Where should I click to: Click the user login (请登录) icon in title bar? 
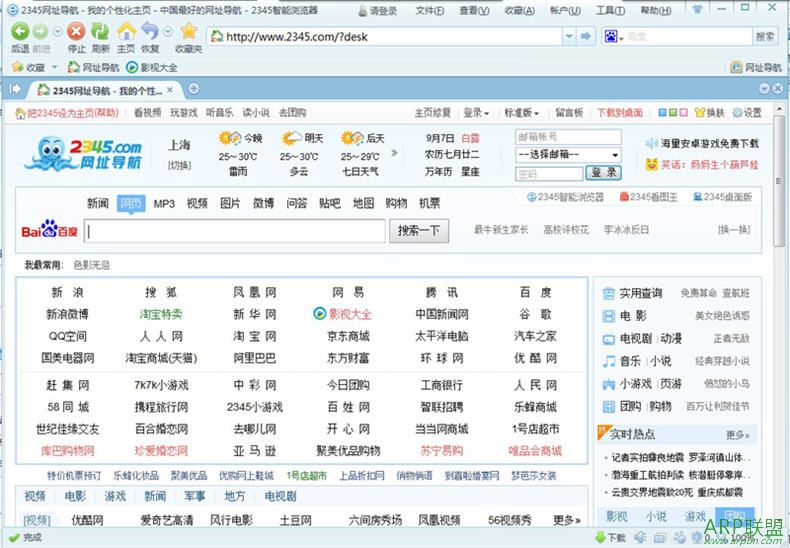(x=362, y=11)
